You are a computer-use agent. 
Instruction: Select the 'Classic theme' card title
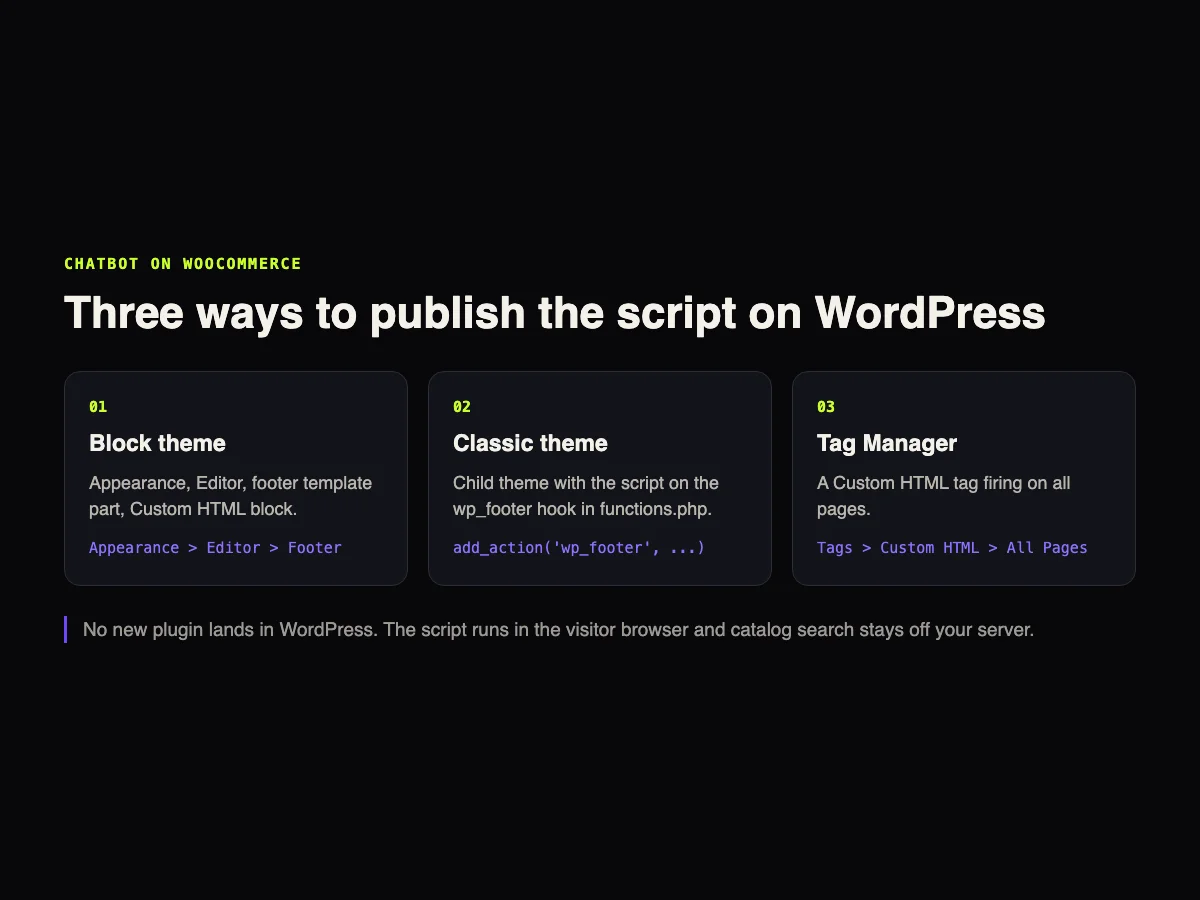point(530,443)
